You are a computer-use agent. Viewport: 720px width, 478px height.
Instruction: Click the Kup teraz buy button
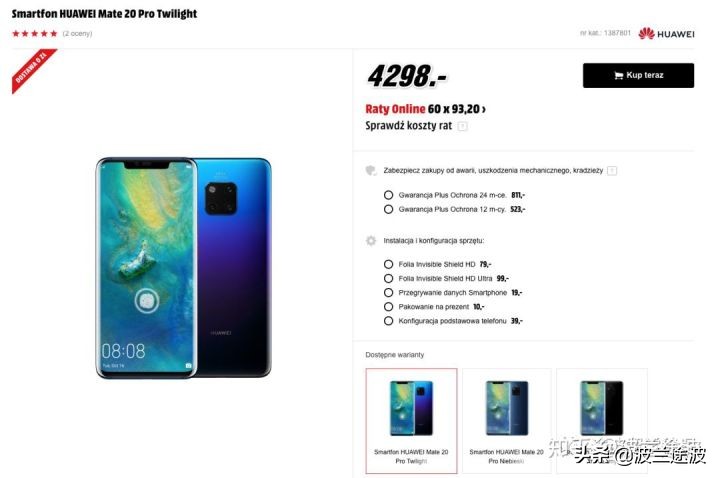(x=638, y=75)
